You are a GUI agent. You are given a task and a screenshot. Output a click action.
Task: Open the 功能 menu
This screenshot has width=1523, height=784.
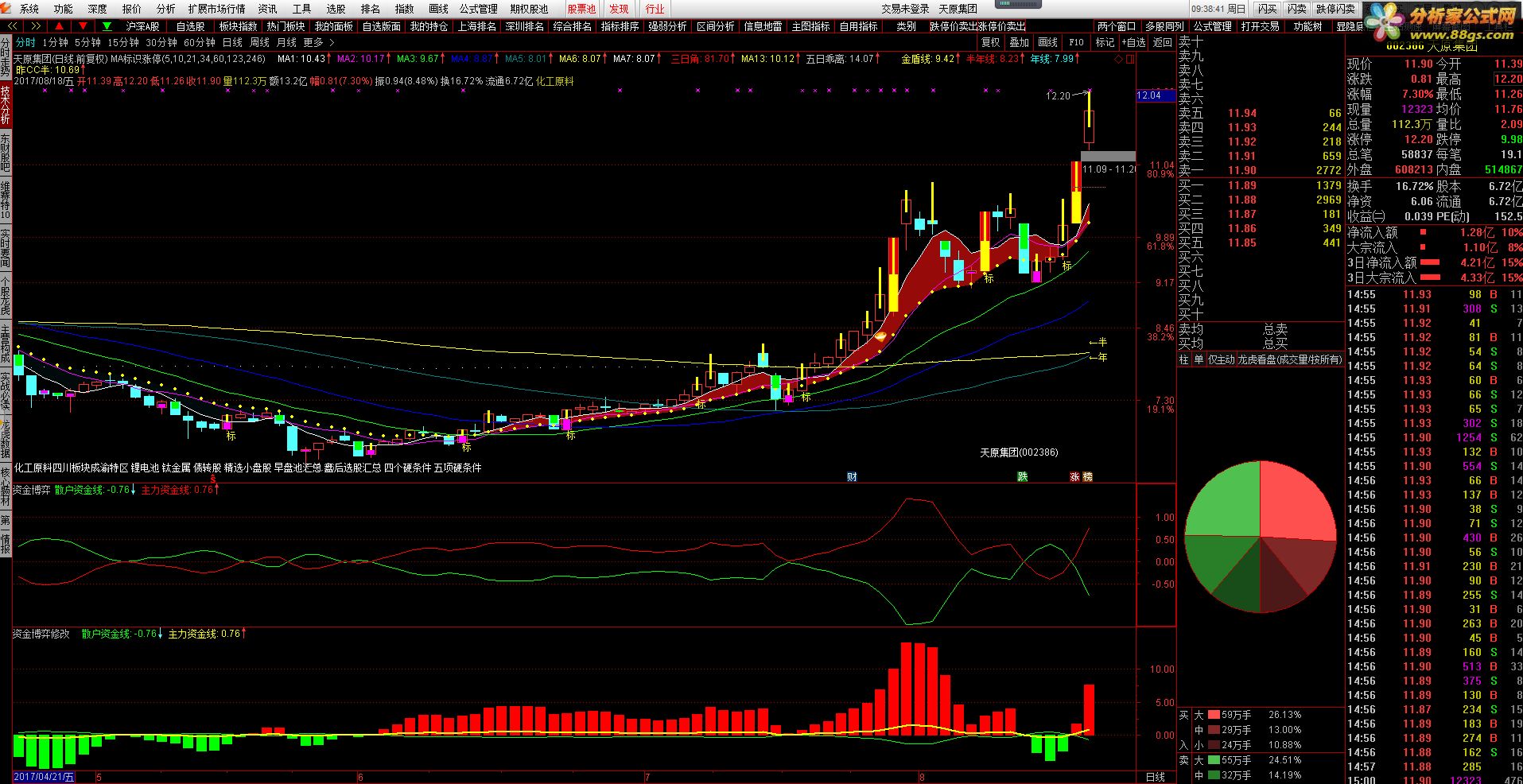pyautogui.click(x=64, y=9)
